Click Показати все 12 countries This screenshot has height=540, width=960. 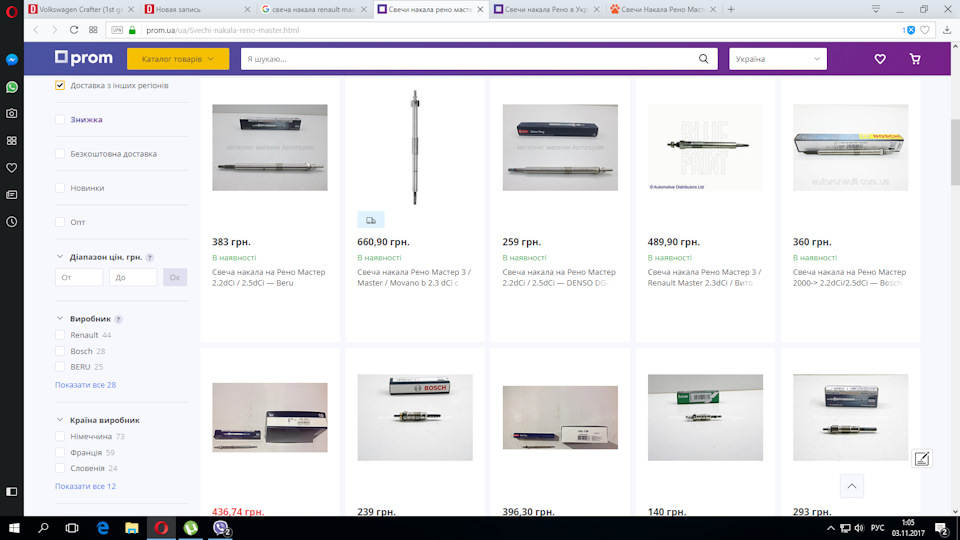[85, 486]
